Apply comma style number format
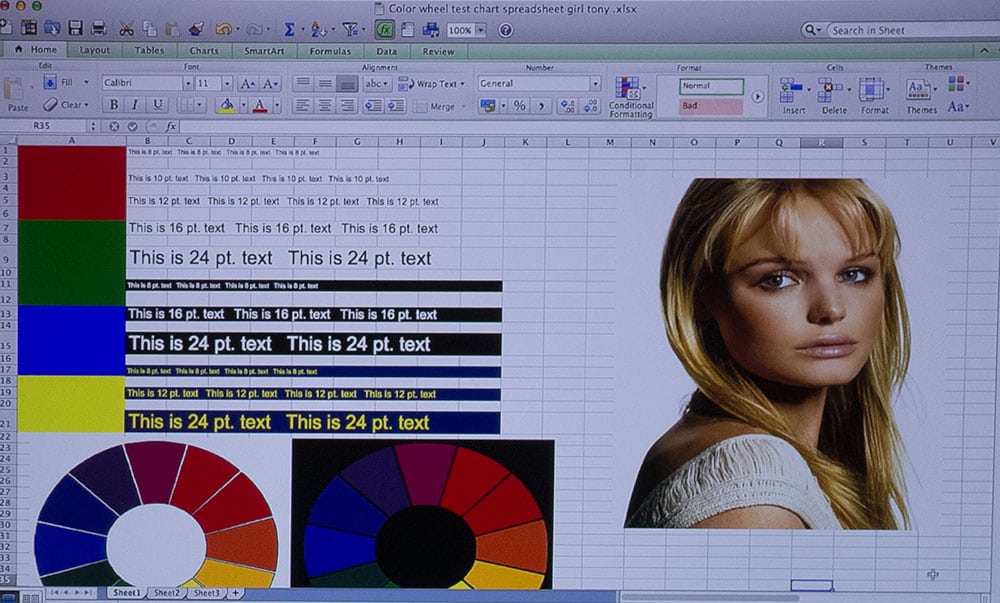The height and width of the screenshot is (603, 1000). pyautogui.click(x=541, y=106)
